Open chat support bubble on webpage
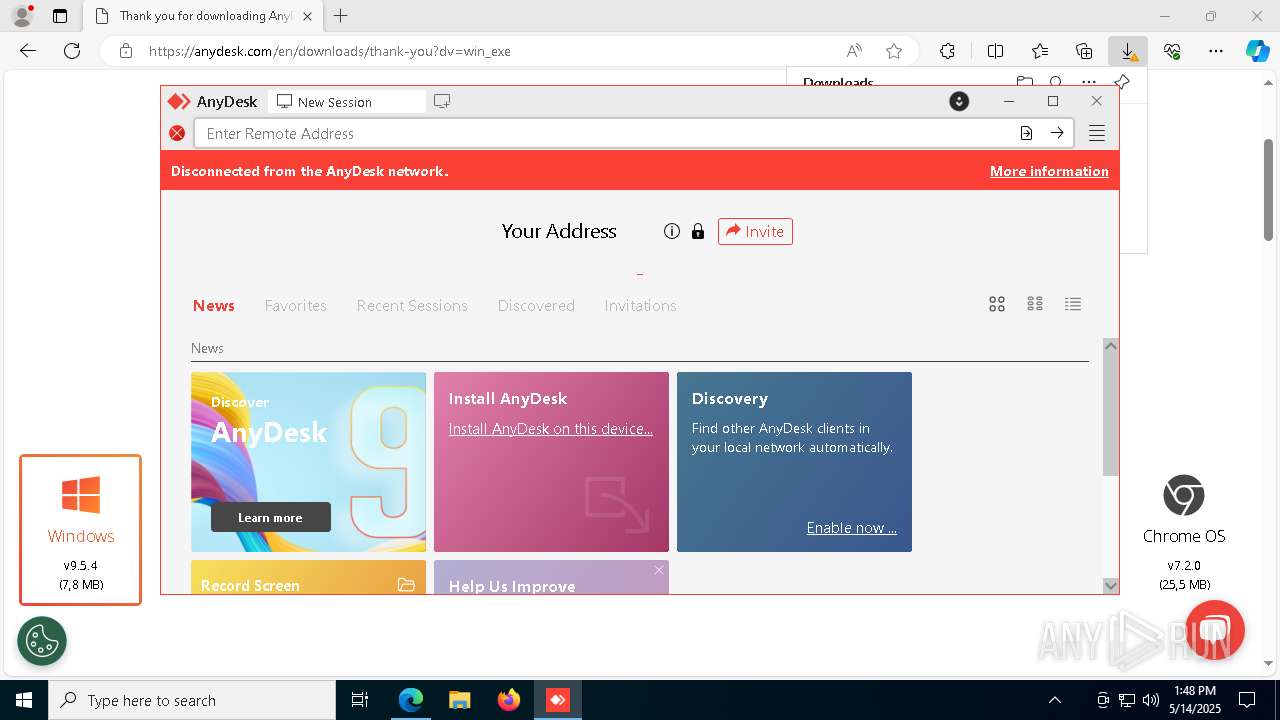 pos(1215,630)
